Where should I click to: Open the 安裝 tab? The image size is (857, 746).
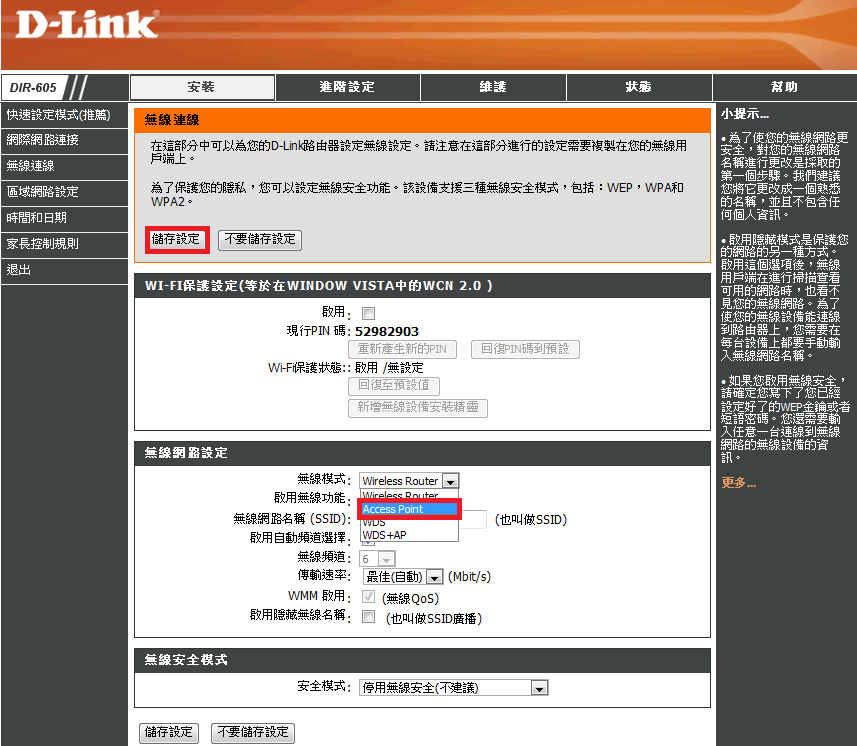pos(202,87)
